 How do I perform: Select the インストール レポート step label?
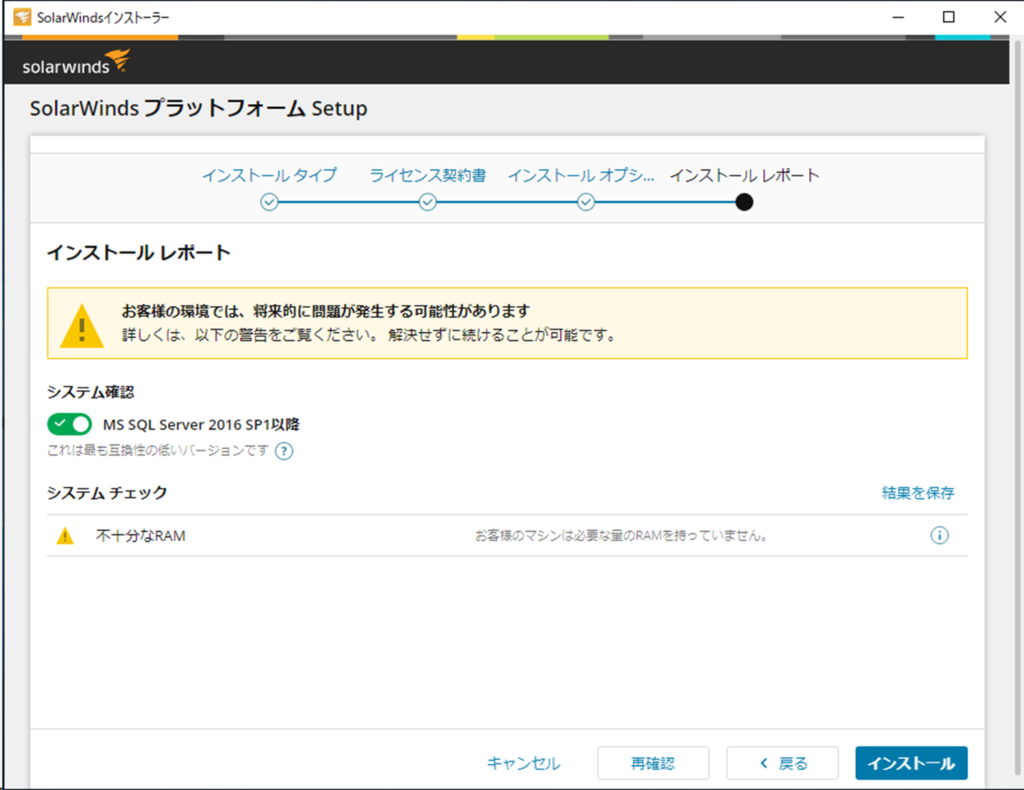point(744,175)
